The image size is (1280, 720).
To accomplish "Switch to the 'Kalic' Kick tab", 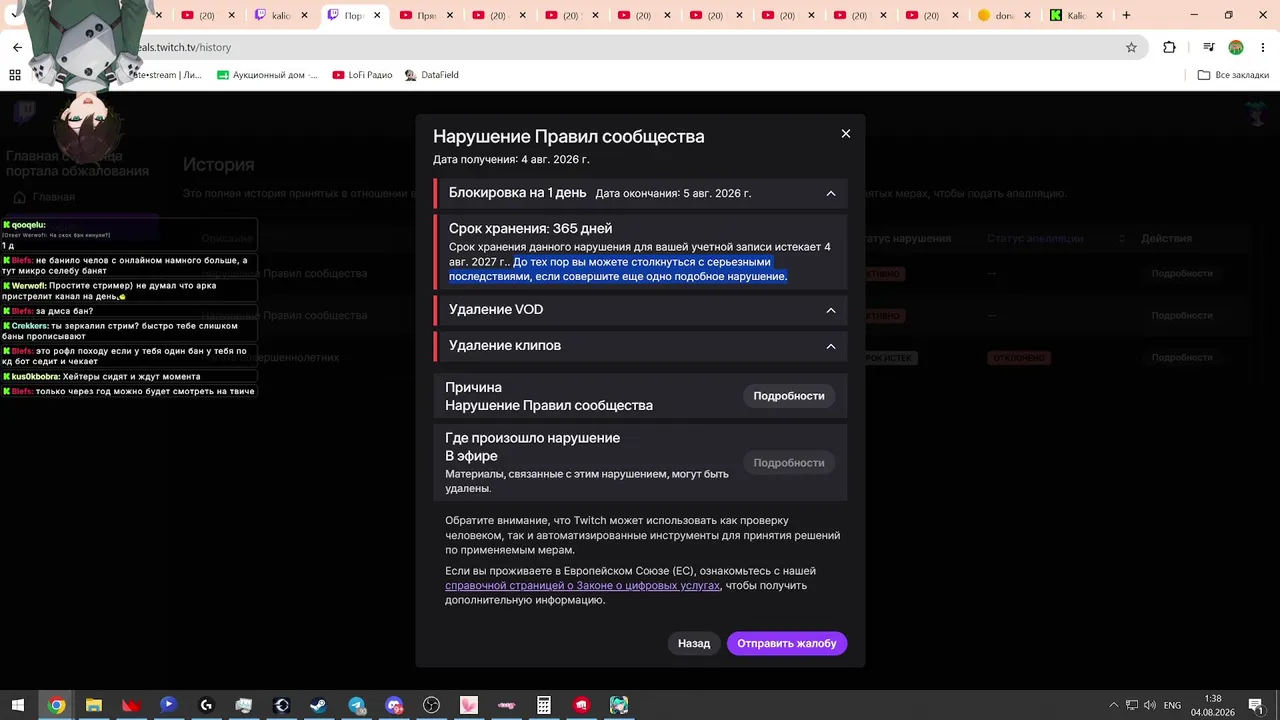I will 1074,15.
